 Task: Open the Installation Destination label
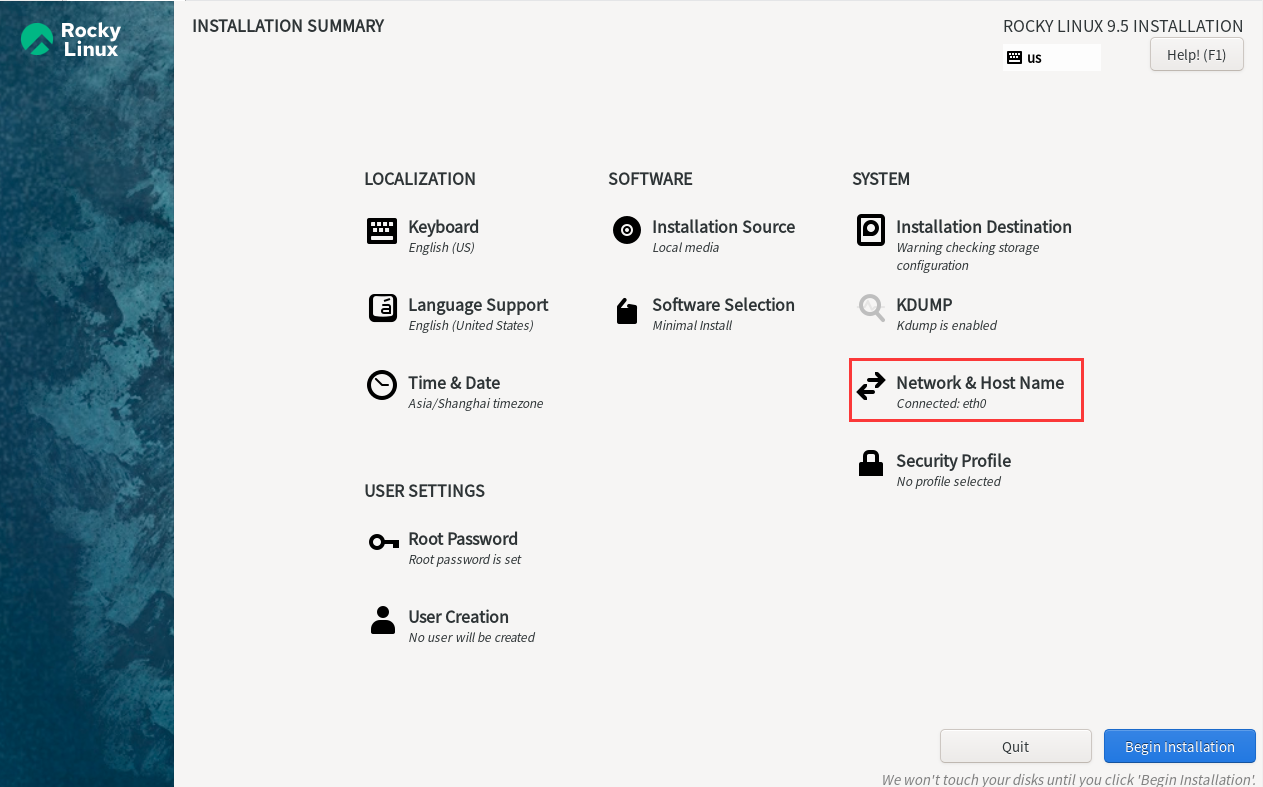983,227
